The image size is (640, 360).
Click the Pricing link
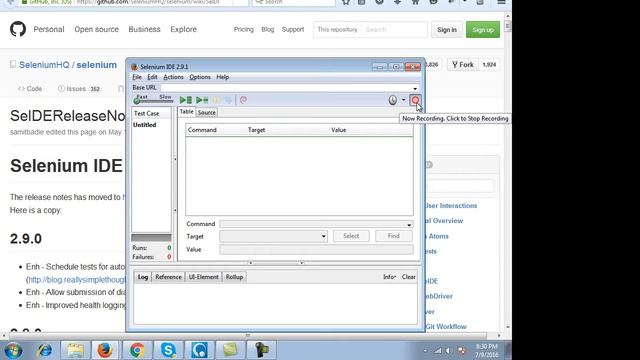[x=244, y=29]
